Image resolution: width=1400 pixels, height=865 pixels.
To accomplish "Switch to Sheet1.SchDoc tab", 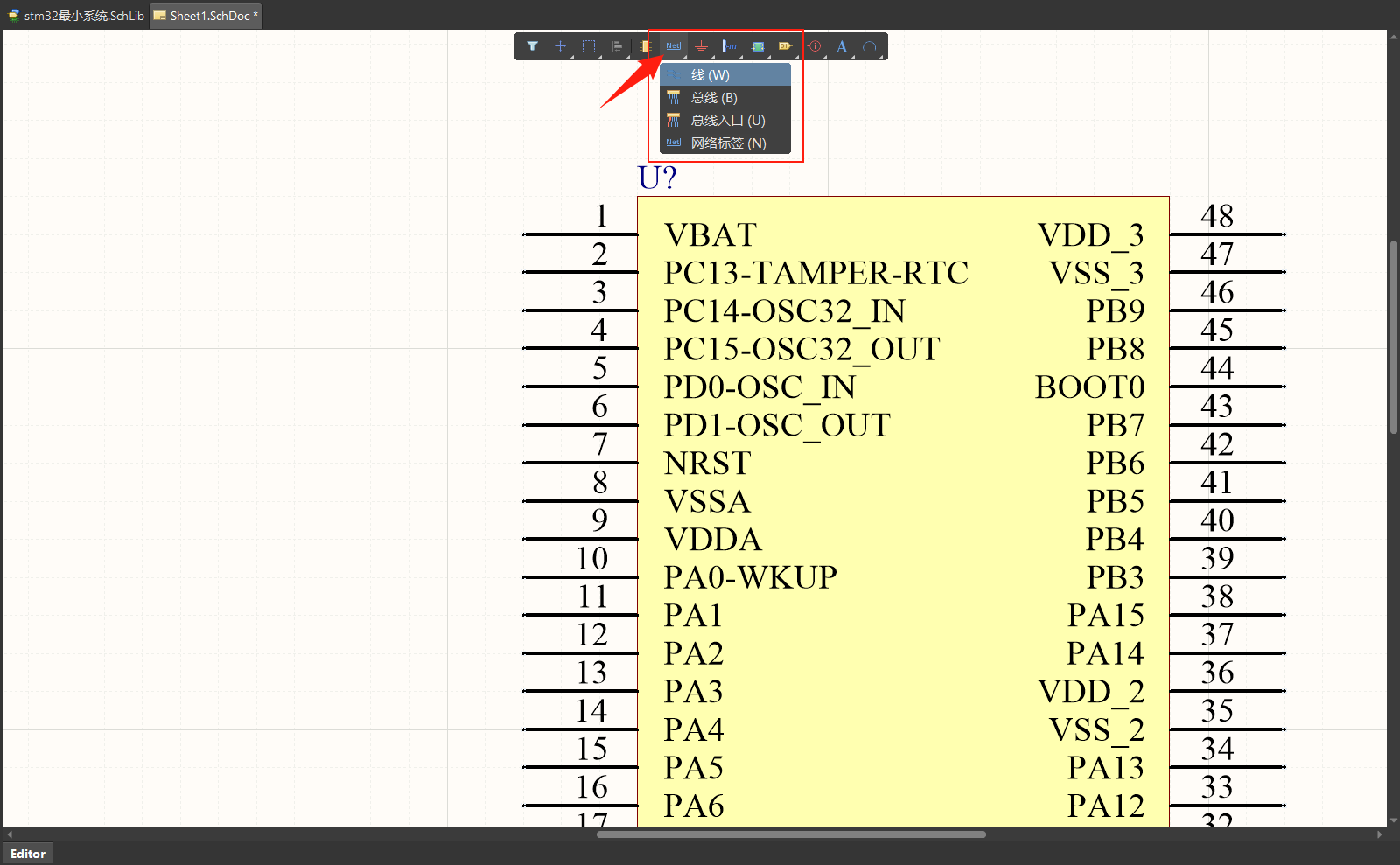I will 206,16.
